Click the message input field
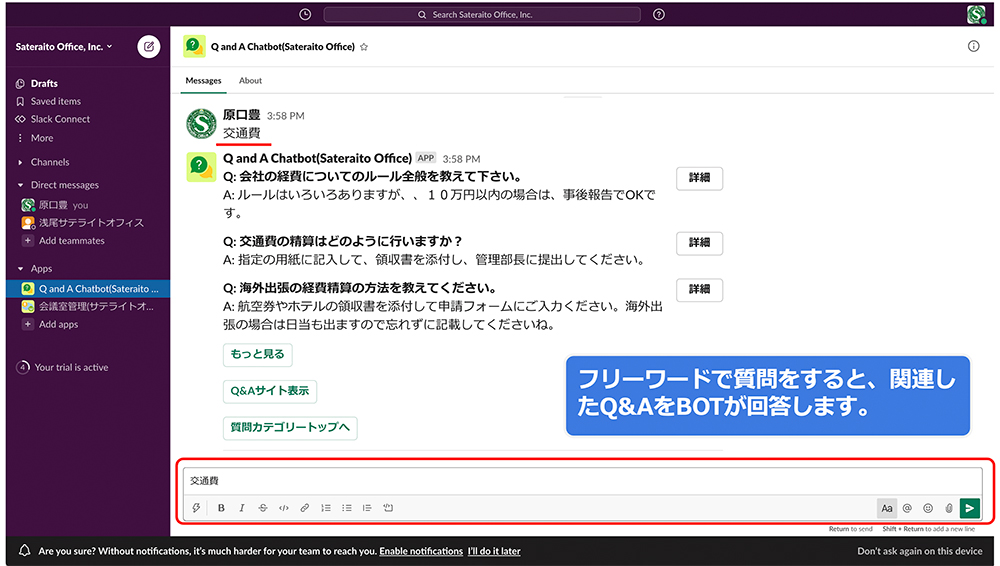The width and height of the screenshot is (1000, 566). click(x=582, y=480)
